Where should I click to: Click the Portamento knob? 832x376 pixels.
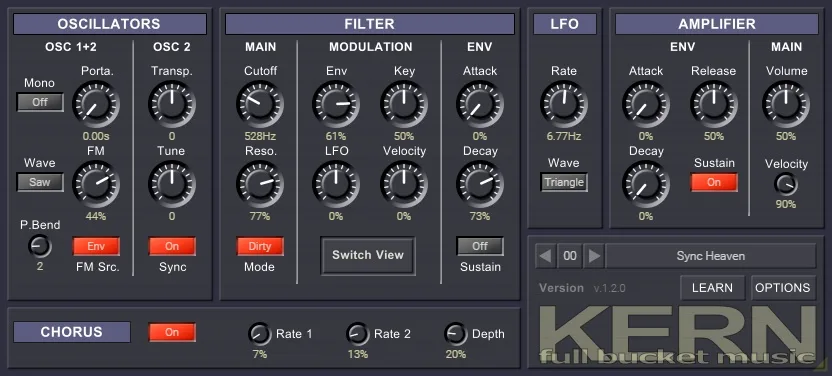[x=96, y=104]
